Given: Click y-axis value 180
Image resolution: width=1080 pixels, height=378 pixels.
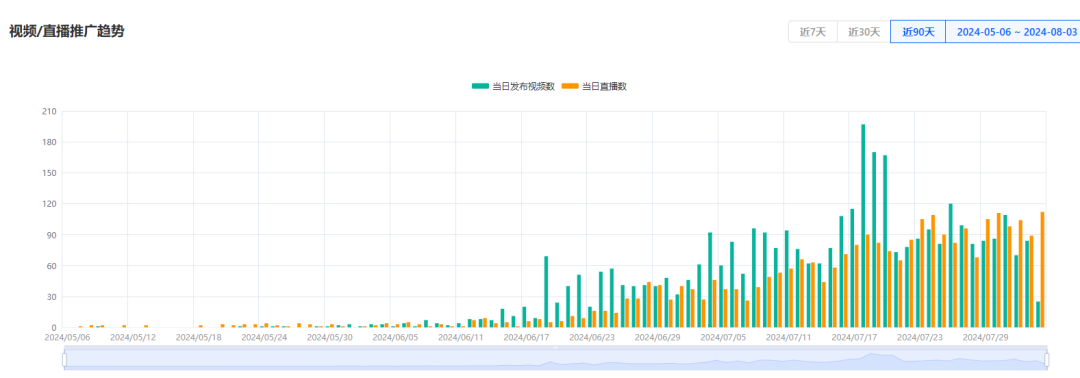Looking at the screenshot, I should 50,142.
